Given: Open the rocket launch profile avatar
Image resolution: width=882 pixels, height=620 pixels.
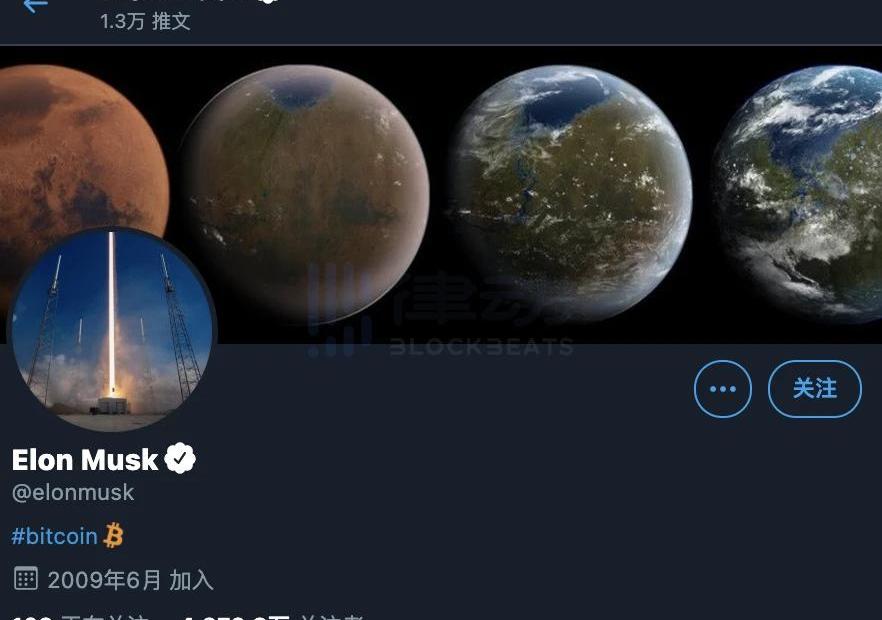Looking at the screenshot, I should click(111, 329).
